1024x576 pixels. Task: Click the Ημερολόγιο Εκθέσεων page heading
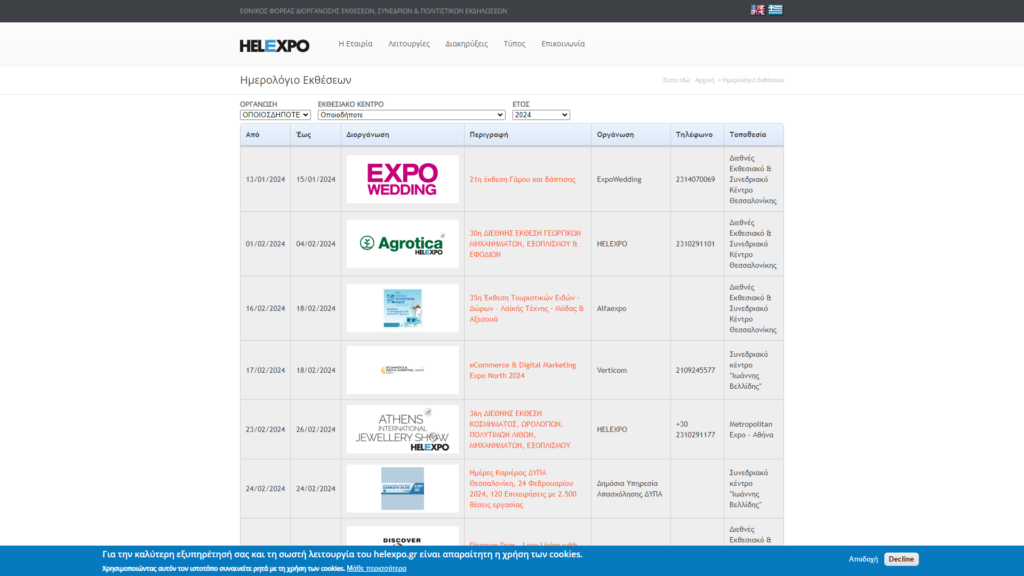(x=295, y=80)
